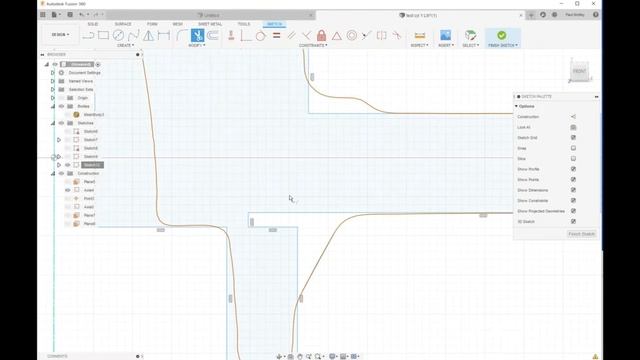The height and width of the screenshot is (360, 640).
Task: Select Sketch7 in the browser tree
Action: coord(91,140)
